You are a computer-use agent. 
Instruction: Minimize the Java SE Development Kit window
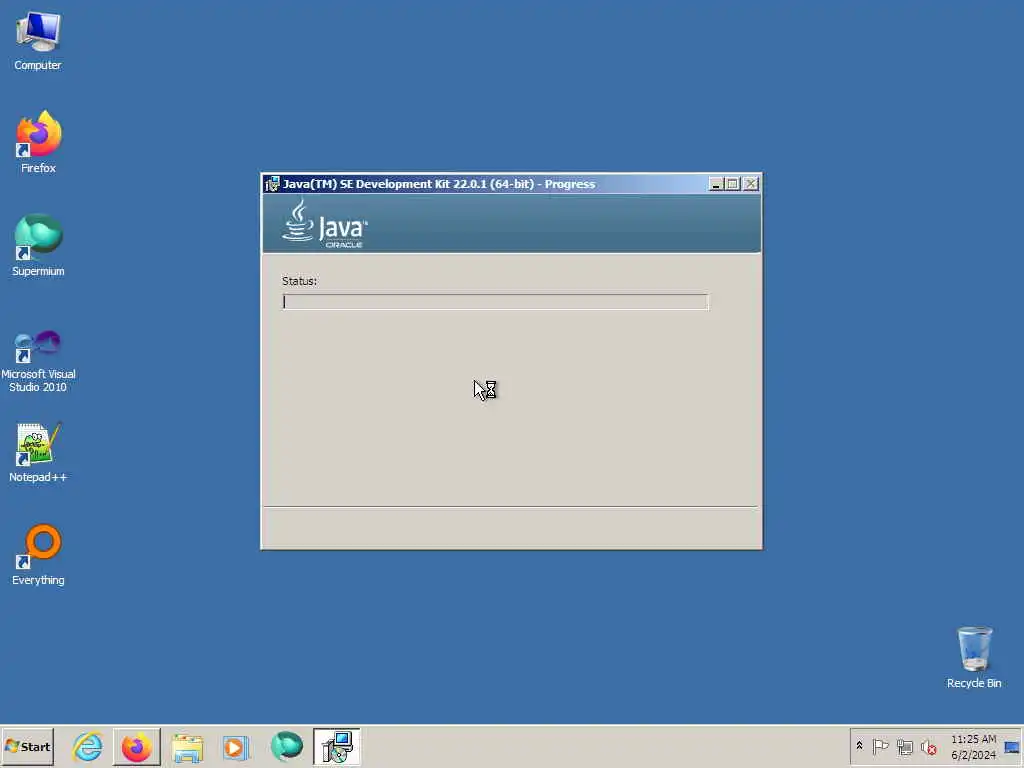(x=716, y=184)
